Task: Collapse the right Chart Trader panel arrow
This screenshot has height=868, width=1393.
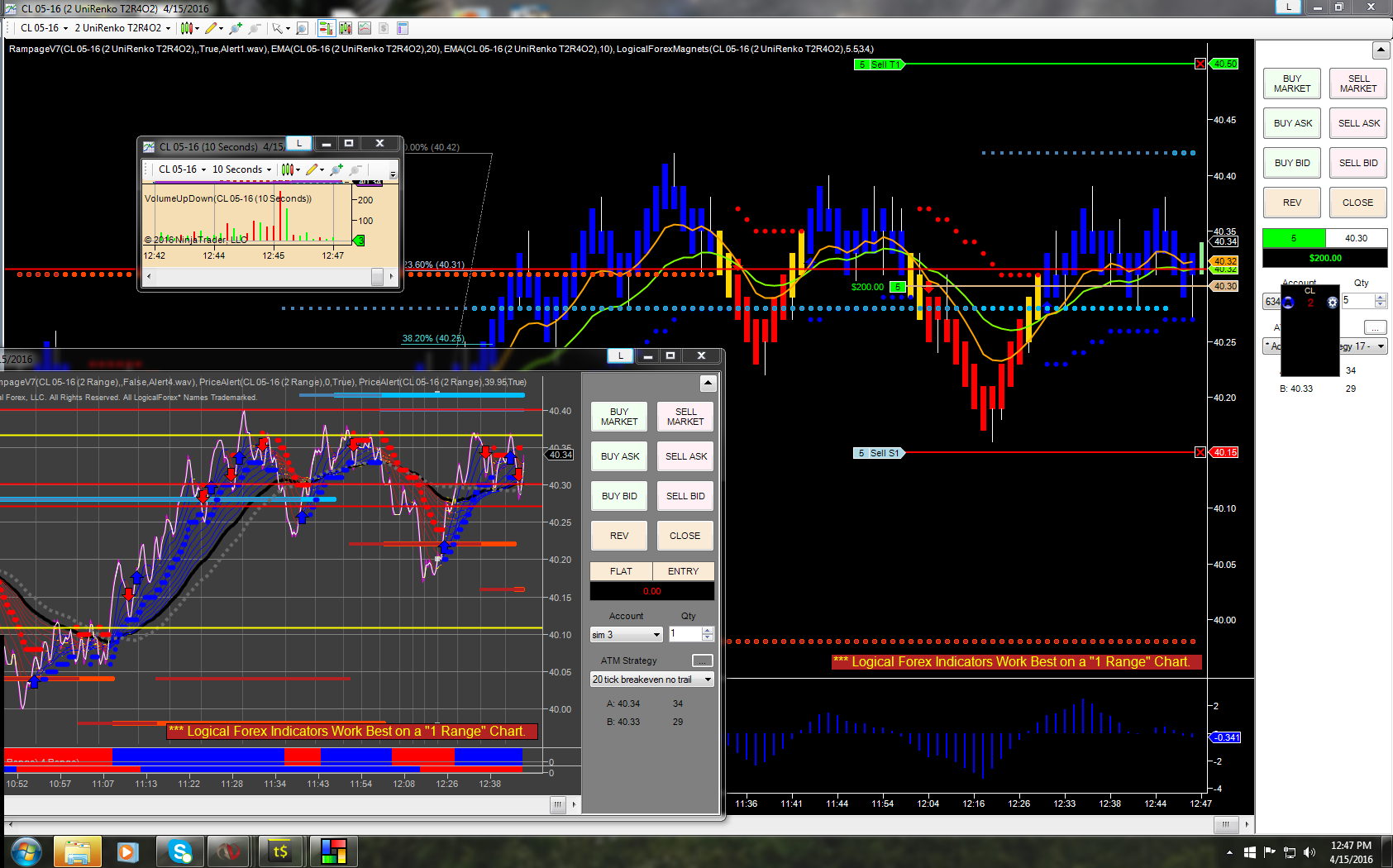Action: tap(1381, 50)
